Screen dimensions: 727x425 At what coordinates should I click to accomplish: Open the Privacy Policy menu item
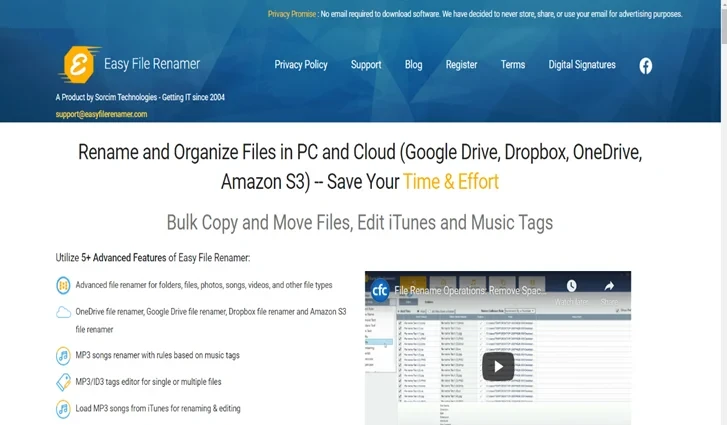(301, 65)
